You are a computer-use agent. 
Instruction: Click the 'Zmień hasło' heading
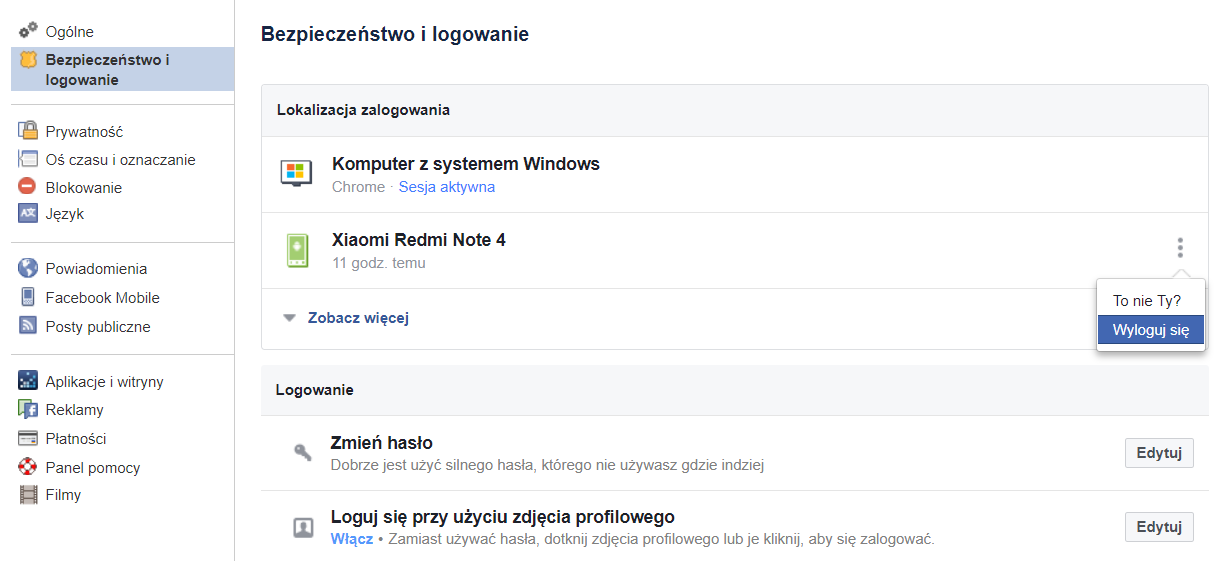pos(382,443)
